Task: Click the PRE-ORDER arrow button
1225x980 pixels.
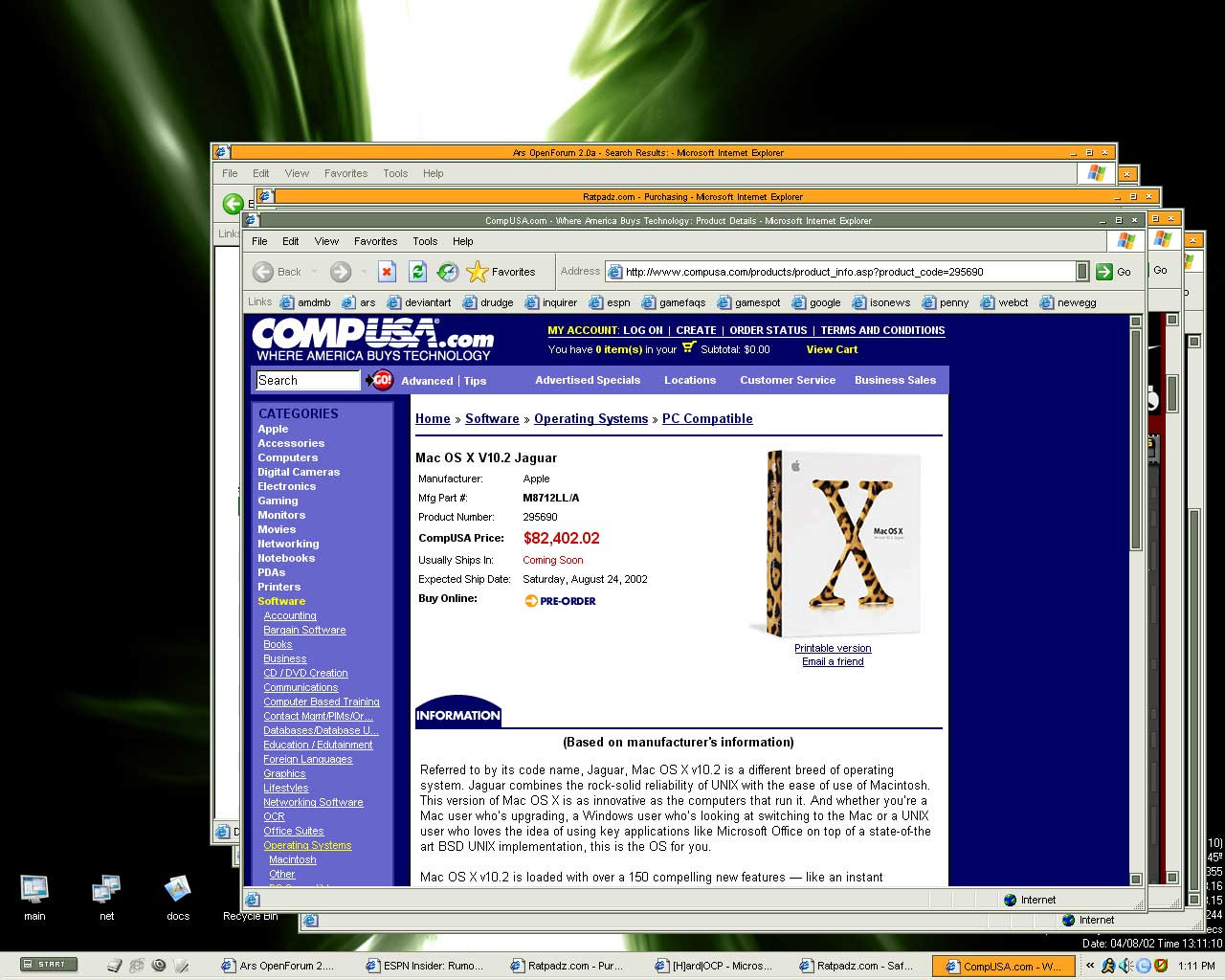Action: click(561, 601)
